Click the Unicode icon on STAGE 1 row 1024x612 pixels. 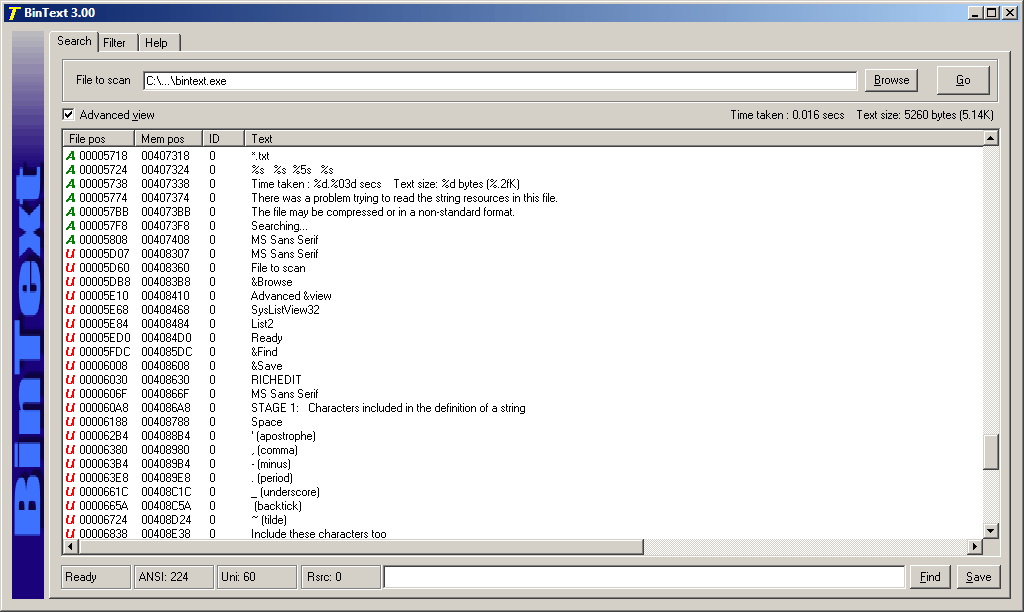pos(71,408)
